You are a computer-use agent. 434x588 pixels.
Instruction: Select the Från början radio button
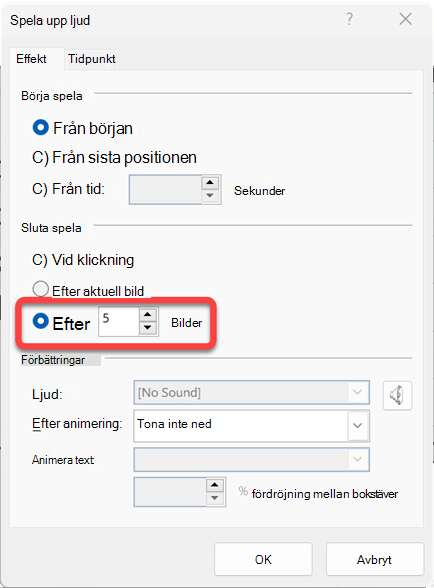point(41,128)
